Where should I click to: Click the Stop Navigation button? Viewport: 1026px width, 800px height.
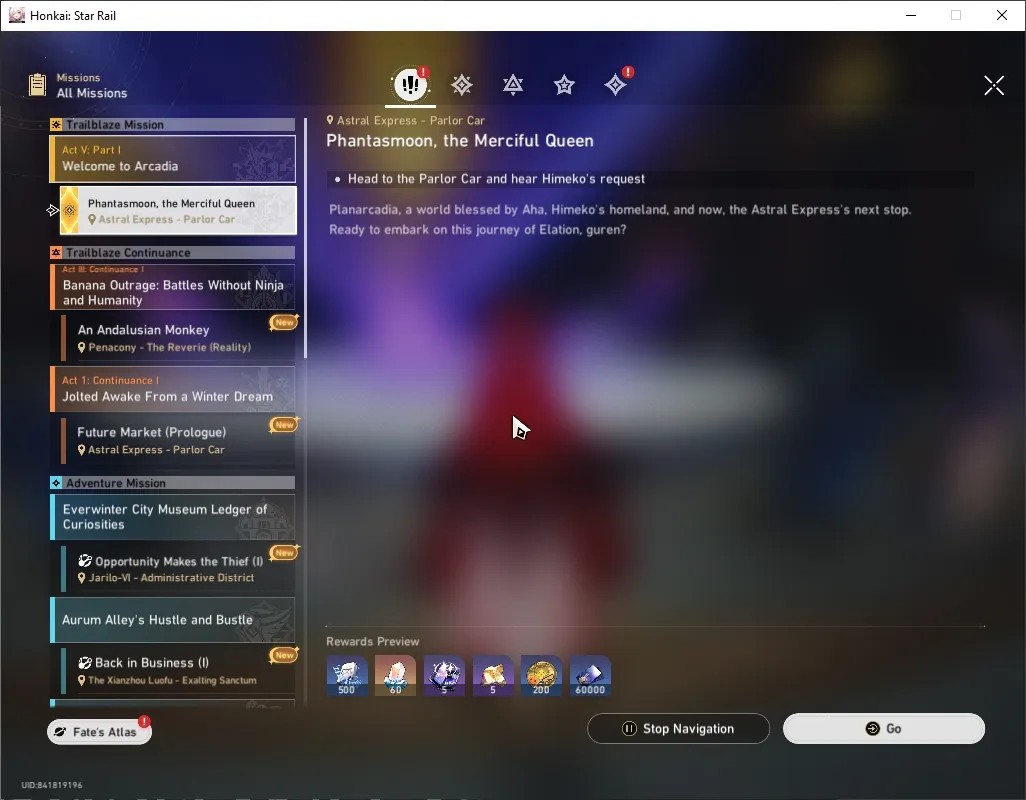[679, 729]
